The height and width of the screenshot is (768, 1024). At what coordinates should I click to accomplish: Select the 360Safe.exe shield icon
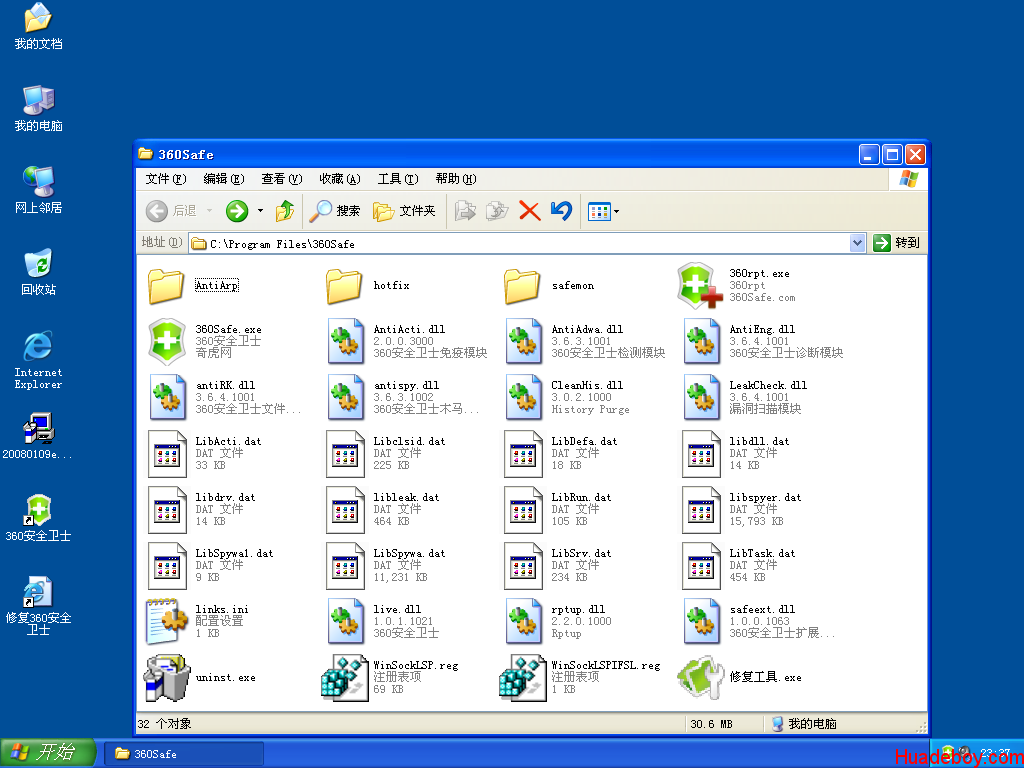(x=167, y=342)
